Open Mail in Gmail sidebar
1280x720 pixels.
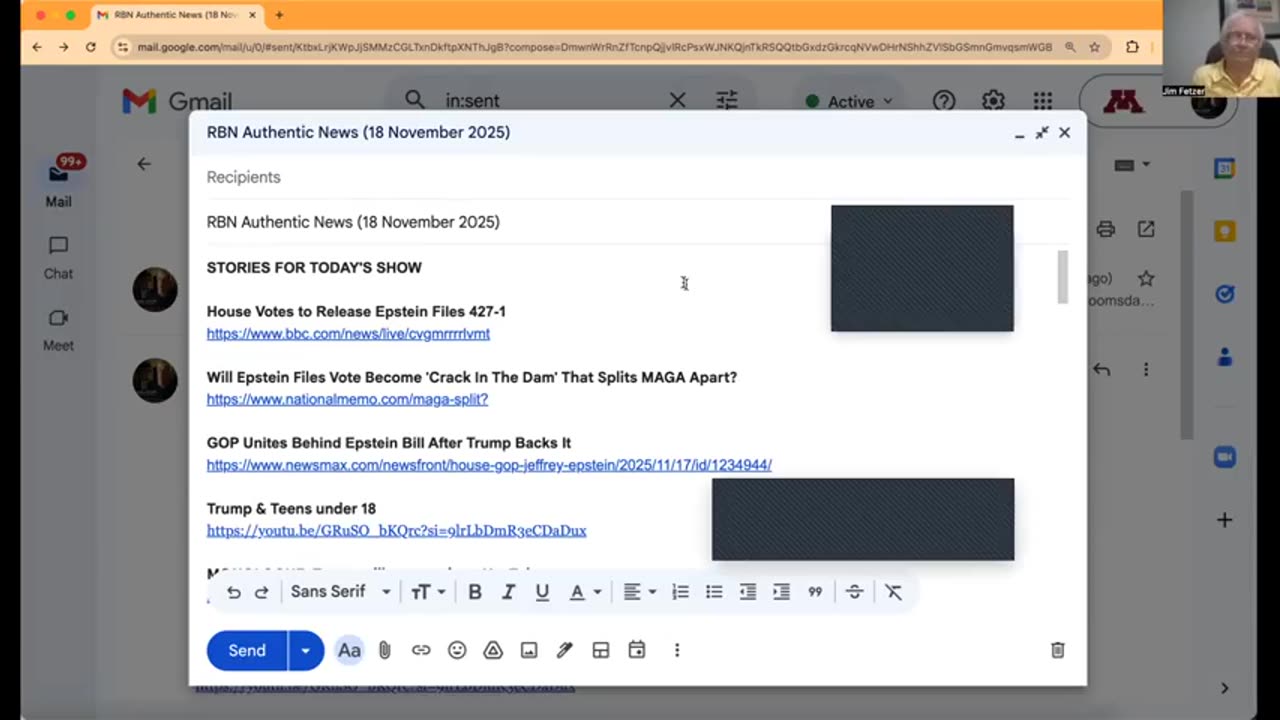coord(58,181)
